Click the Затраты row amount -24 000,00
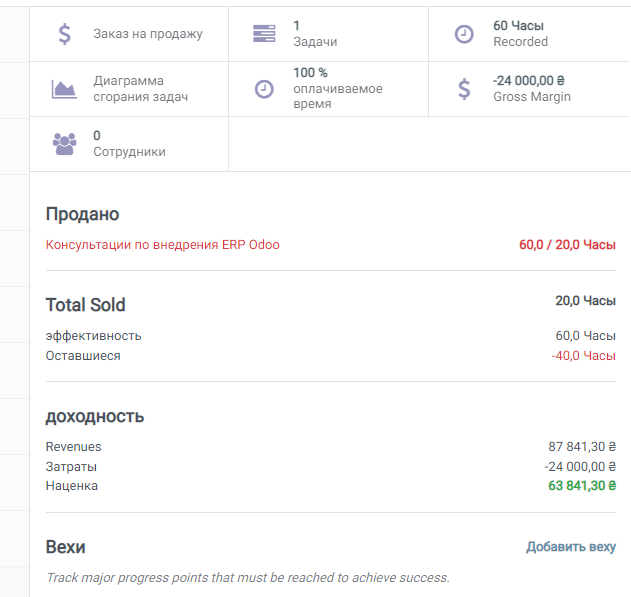 pyautogui.click(x=580, y=467)
